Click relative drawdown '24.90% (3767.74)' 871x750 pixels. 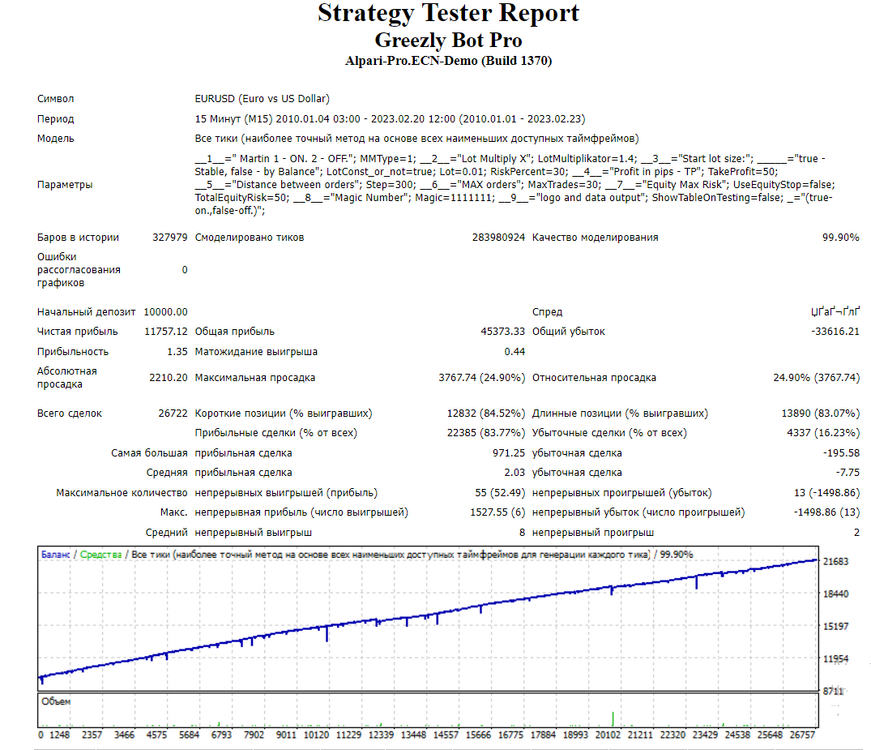[x=816, y=377]
